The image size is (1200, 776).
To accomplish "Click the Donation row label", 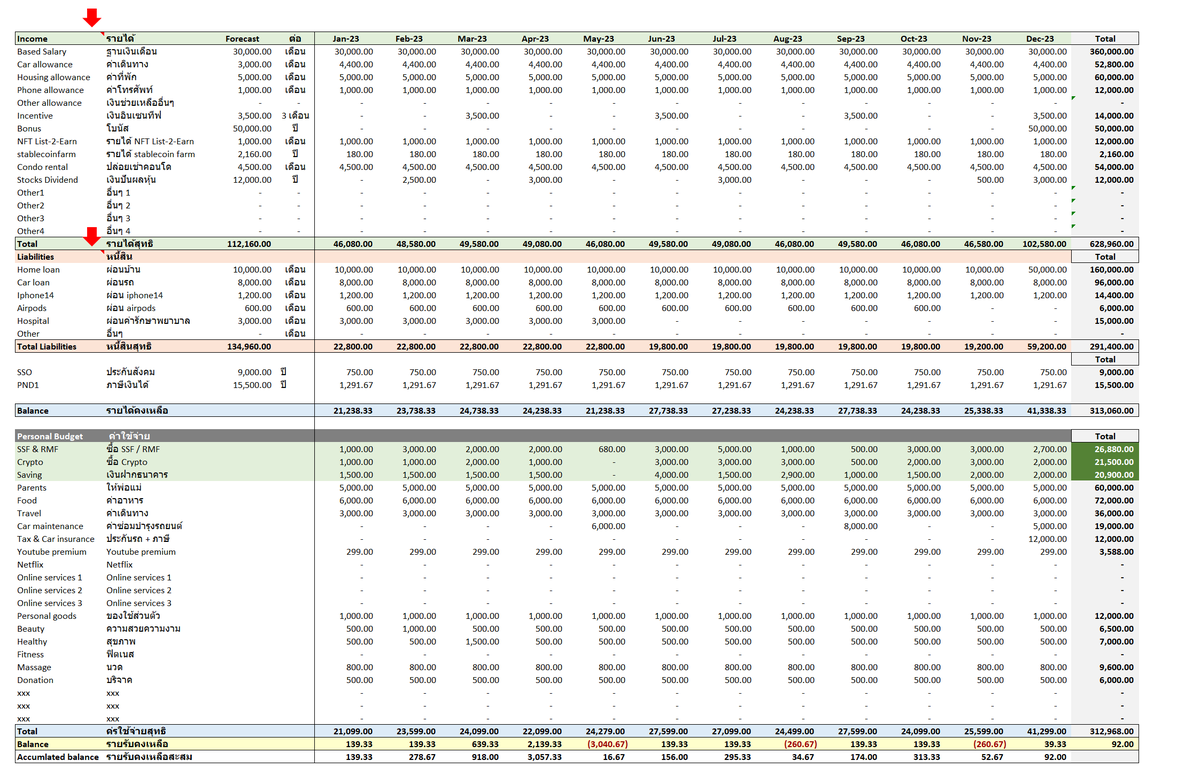I will pos(35,680).
